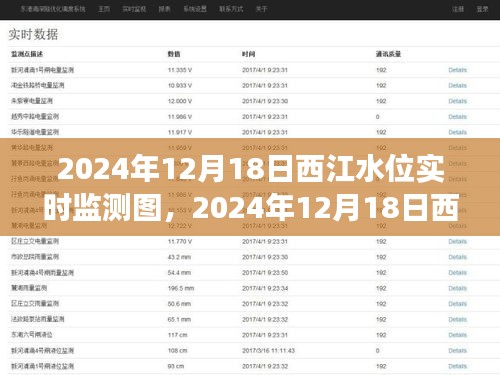Select the 系统设置 navbar item
This screenshot has width=500, height=375.
tap(195, 9)
